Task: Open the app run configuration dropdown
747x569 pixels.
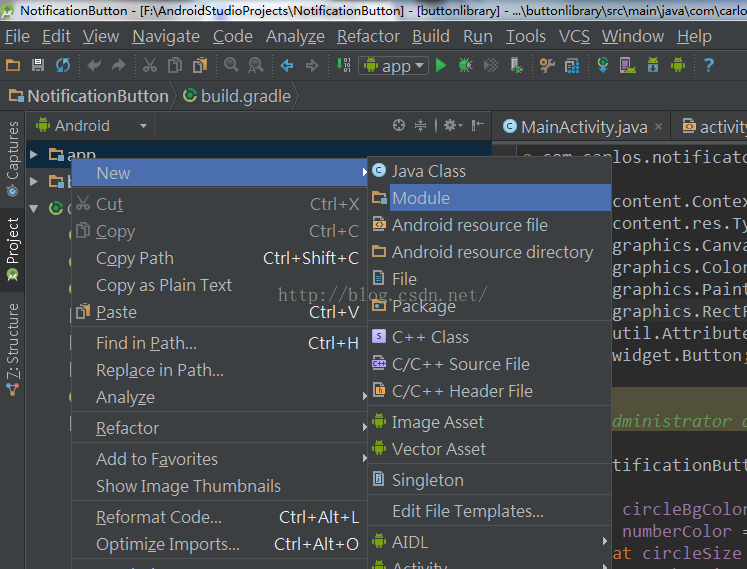Action: (x=393, y=65)
